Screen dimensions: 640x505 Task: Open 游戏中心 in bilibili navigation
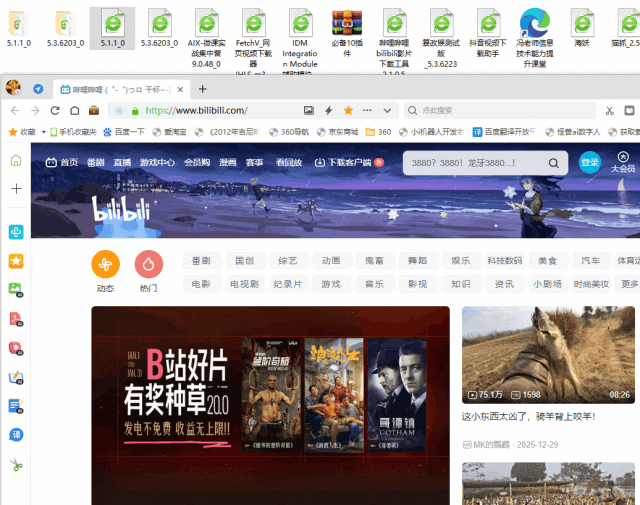(x=157, y=162)
